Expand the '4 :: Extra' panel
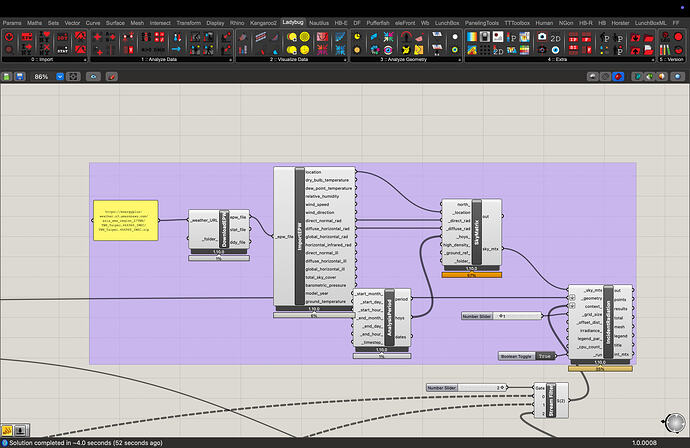 [560, 59]
